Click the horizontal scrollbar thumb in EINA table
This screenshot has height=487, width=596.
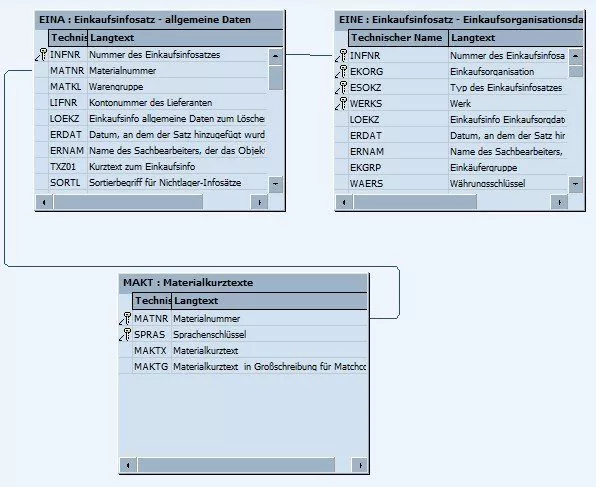click(x=128, y=202)
